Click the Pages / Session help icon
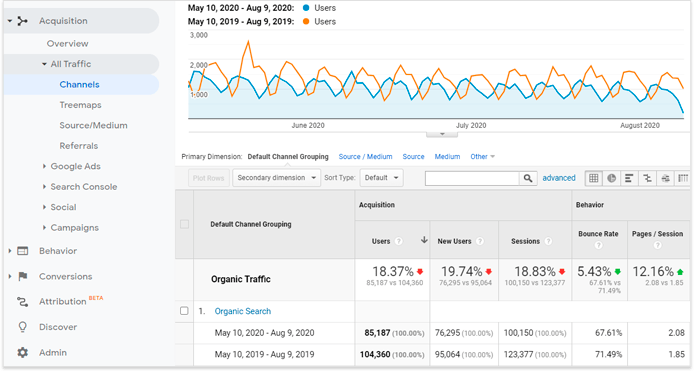Viewport: 694px width, 371px height. (658, 245)
